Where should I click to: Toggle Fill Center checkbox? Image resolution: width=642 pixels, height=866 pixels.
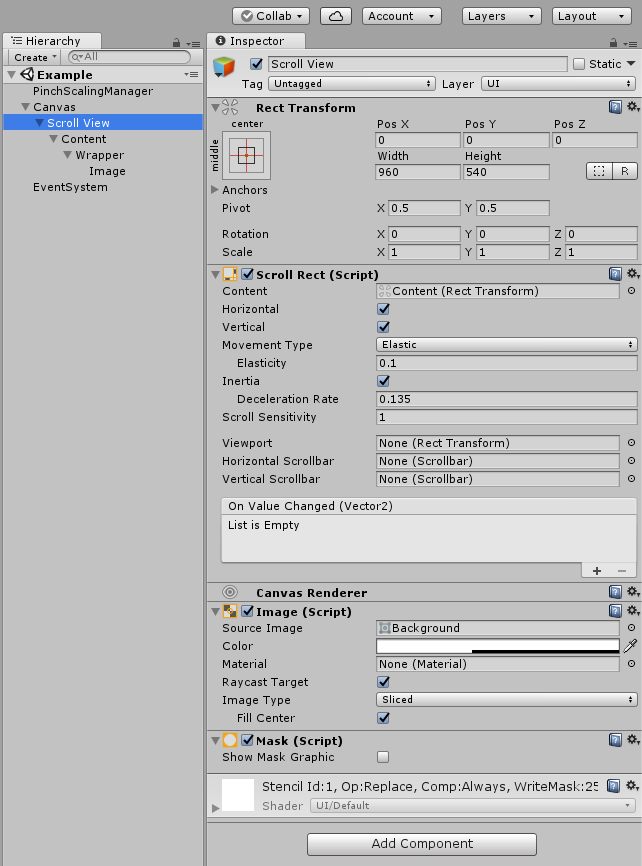383,717
